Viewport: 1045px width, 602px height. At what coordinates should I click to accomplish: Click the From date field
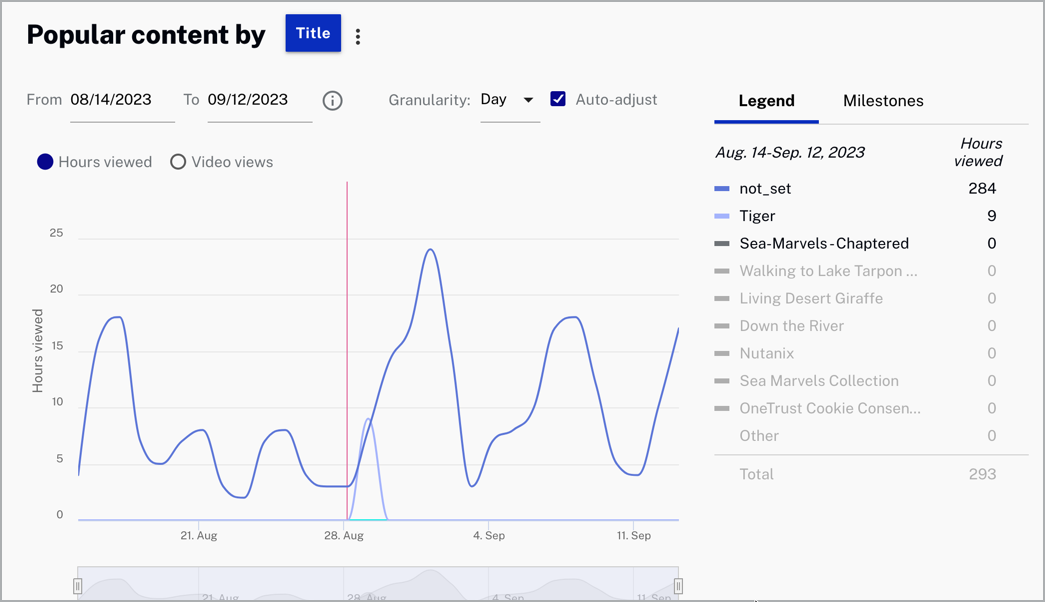(x=121, y=100)
